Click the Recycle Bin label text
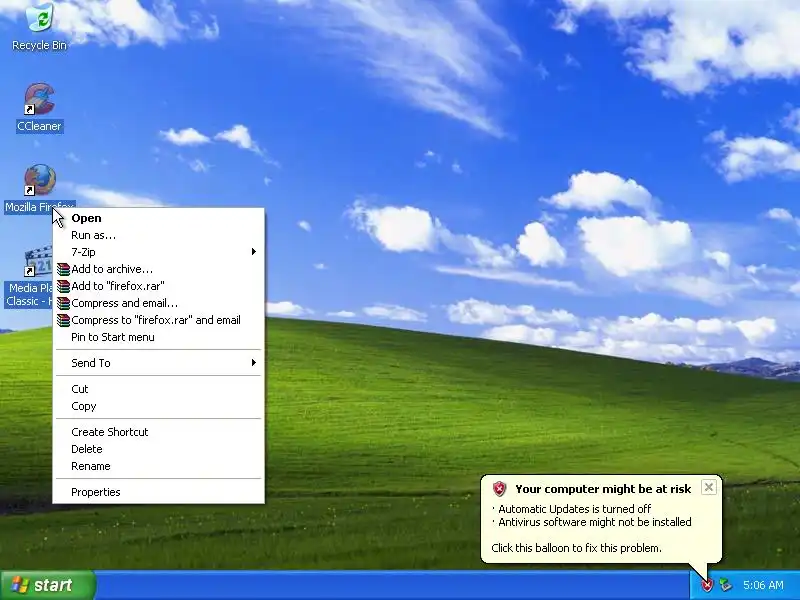This screenshot has height=600, width=800. [39, 45]
